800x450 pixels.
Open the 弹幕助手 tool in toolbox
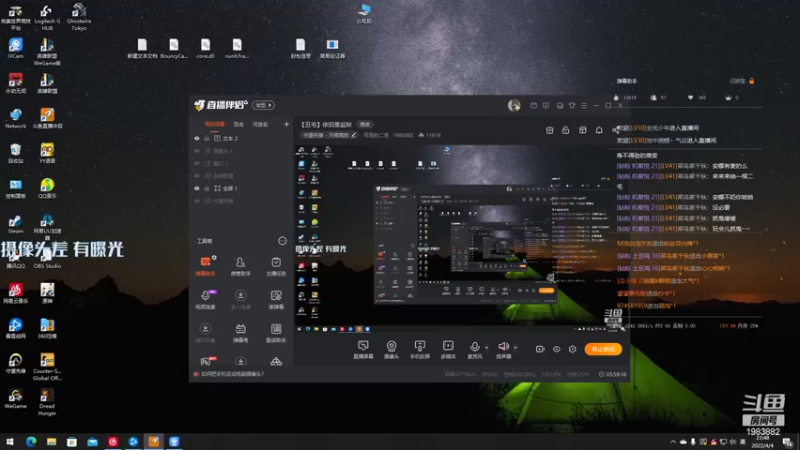[205, 266]
